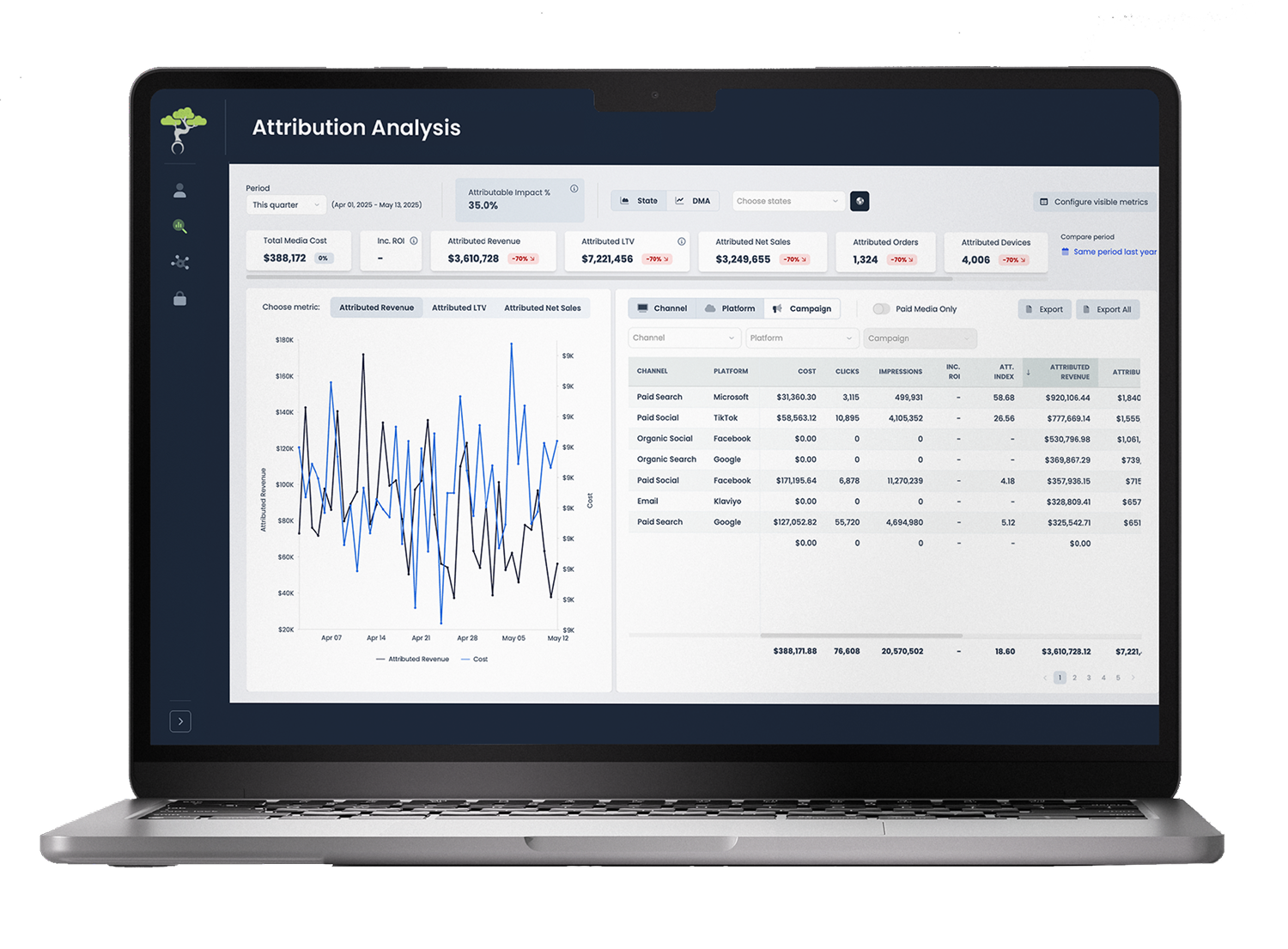Switch to the DMA view tab
This screenshot has height=949, width=1288.
pyautogui.click(x=693, y=201)
